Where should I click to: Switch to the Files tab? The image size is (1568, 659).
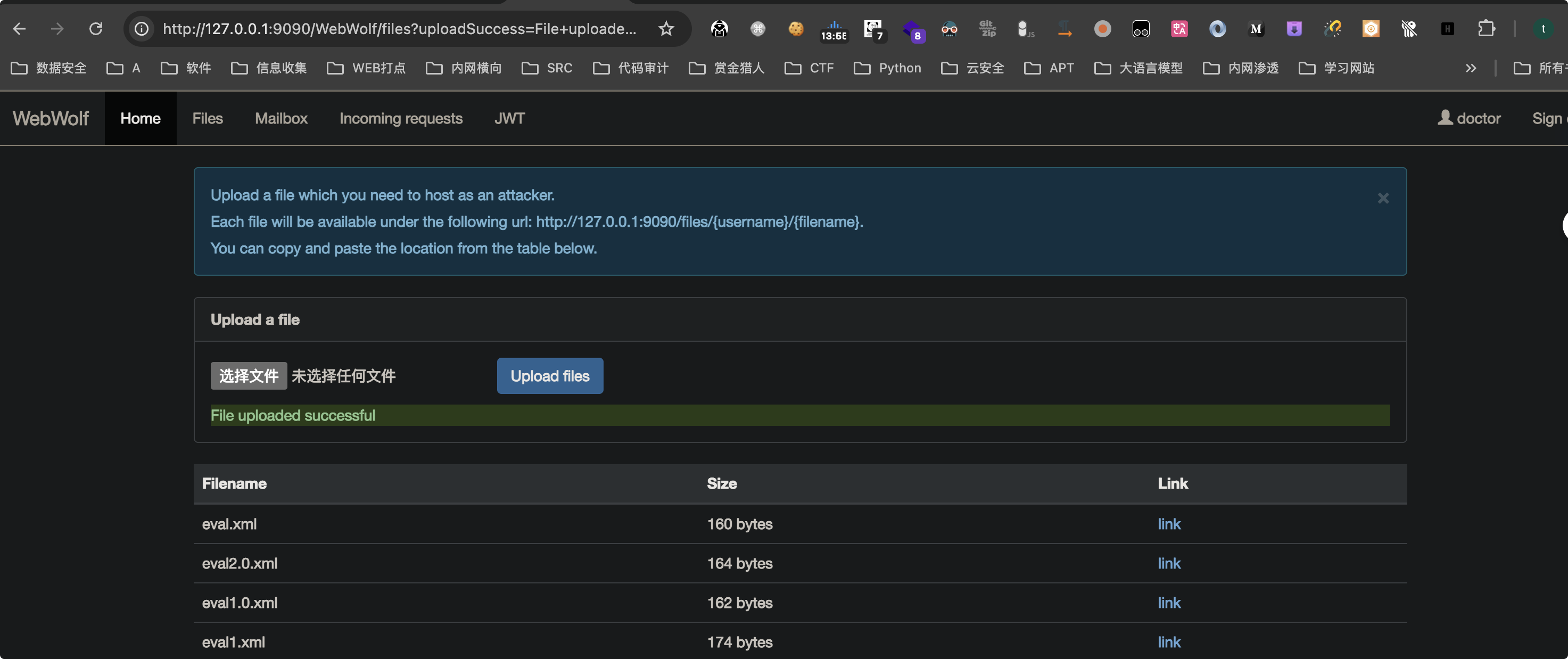click(208, 118)
